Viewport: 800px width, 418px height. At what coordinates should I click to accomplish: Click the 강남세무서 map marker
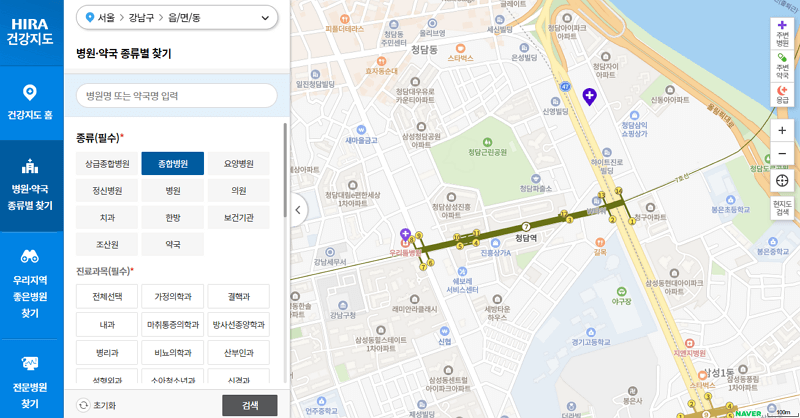[x=330, y=252]
